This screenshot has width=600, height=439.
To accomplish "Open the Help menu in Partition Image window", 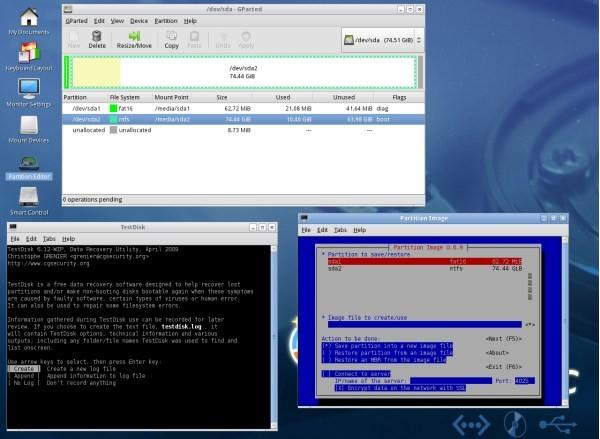I will pyautogui.click(x=359, y=230).
